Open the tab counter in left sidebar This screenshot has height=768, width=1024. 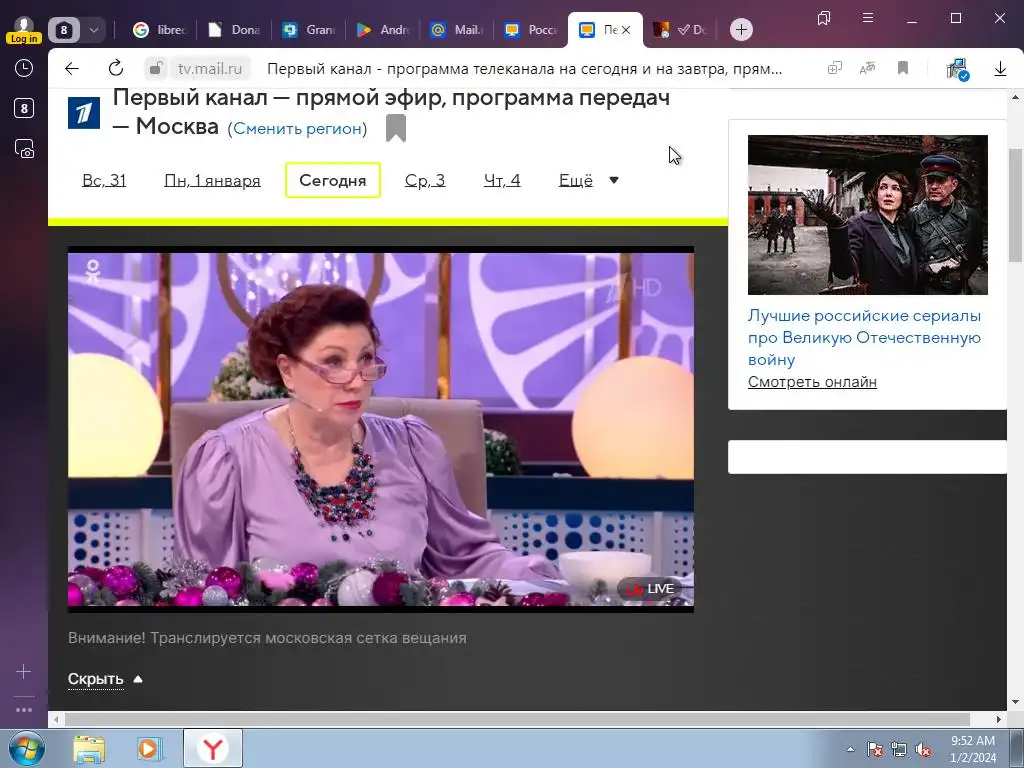24,108
